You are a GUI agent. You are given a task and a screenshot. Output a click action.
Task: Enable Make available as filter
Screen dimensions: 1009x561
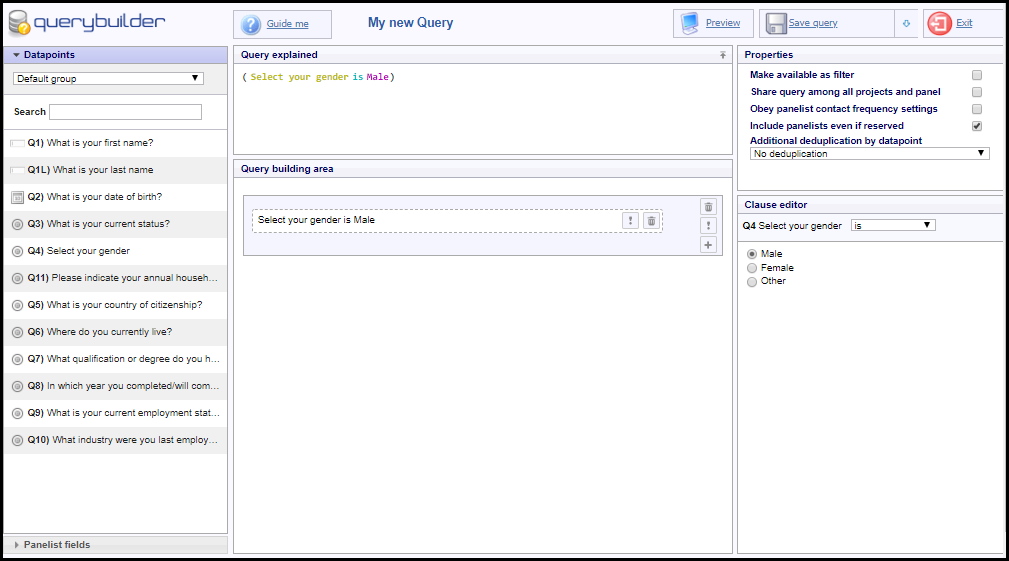[977, 75]
